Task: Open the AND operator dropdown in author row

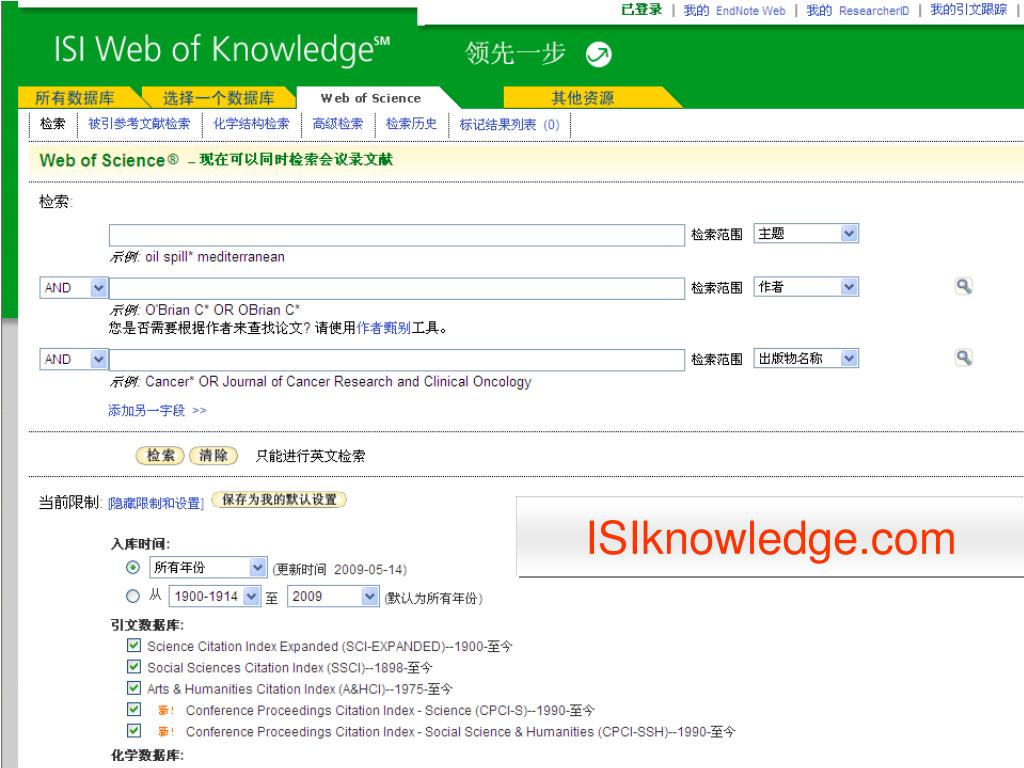Action: tap(74, 288)
